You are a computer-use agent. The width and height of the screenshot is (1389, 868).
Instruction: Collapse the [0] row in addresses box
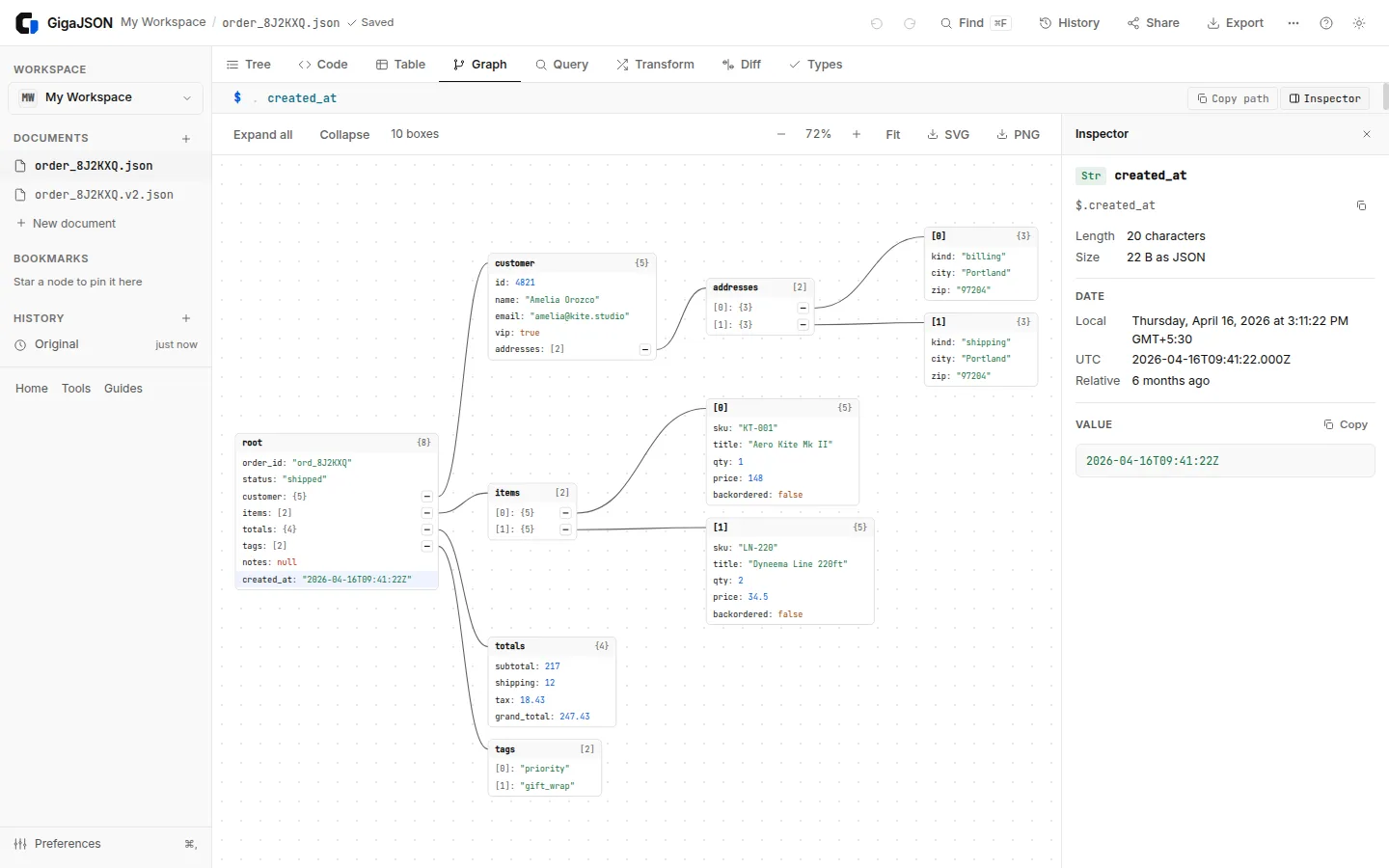[803, 308]
